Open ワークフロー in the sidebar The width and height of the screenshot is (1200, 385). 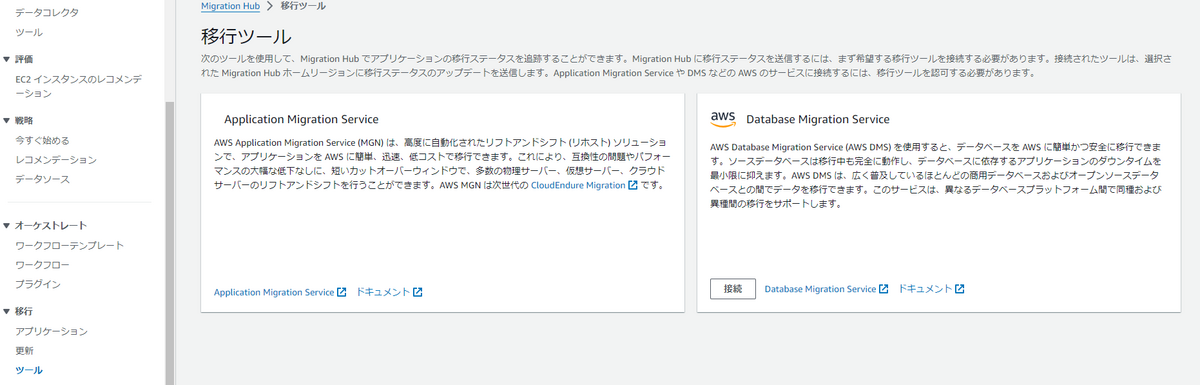point(43,265)
